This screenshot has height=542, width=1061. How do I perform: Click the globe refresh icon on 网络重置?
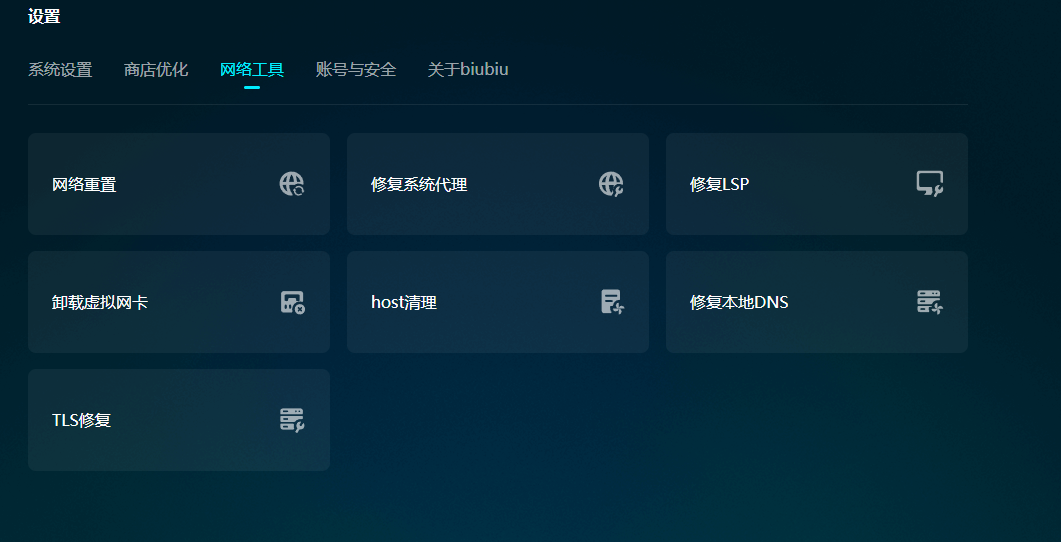click(292, 184)
